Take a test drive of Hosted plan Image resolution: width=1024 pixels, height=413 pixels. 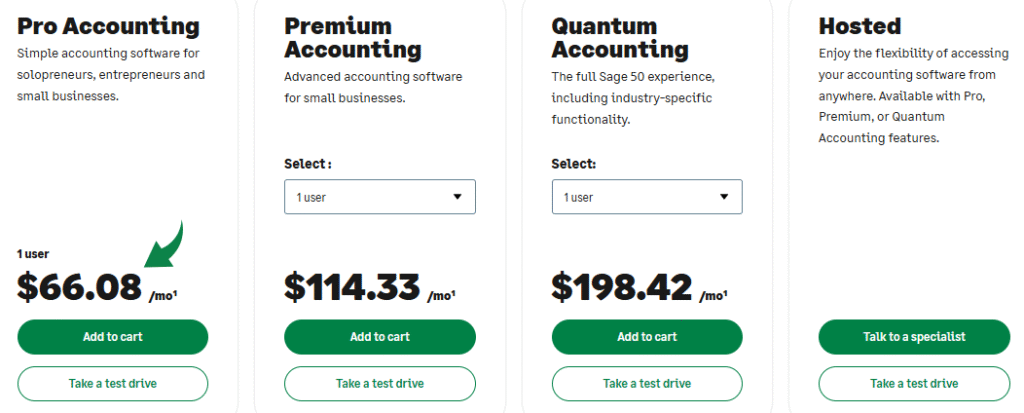click(913, 383)
